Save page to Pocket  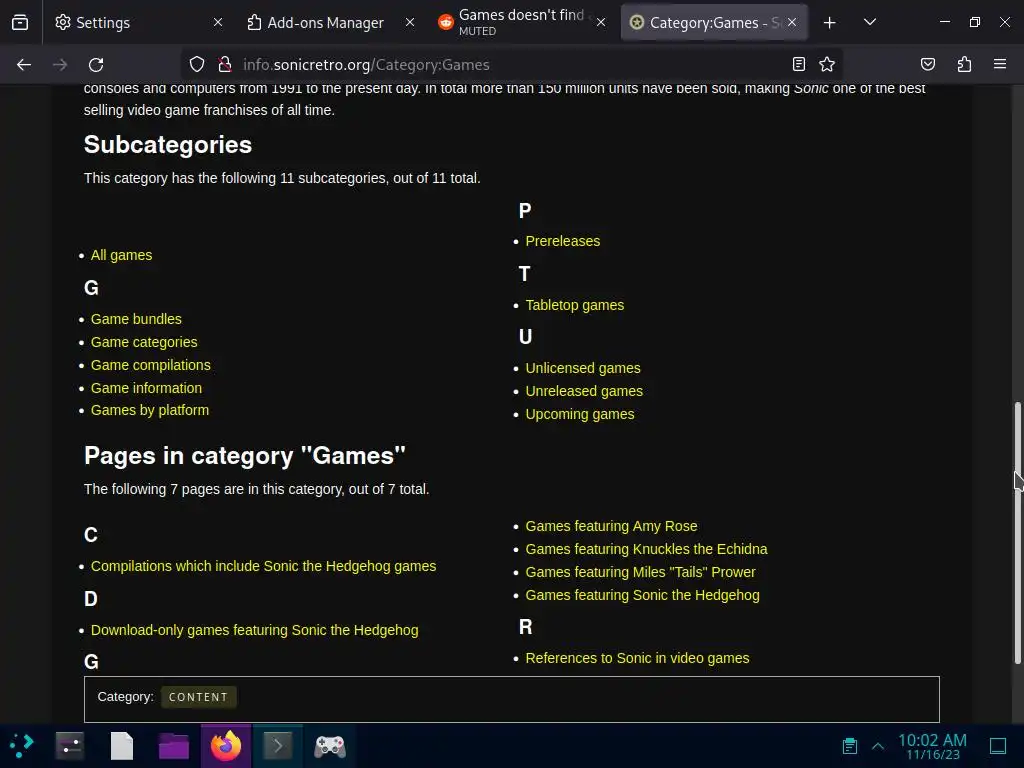[x=928, y=64]
